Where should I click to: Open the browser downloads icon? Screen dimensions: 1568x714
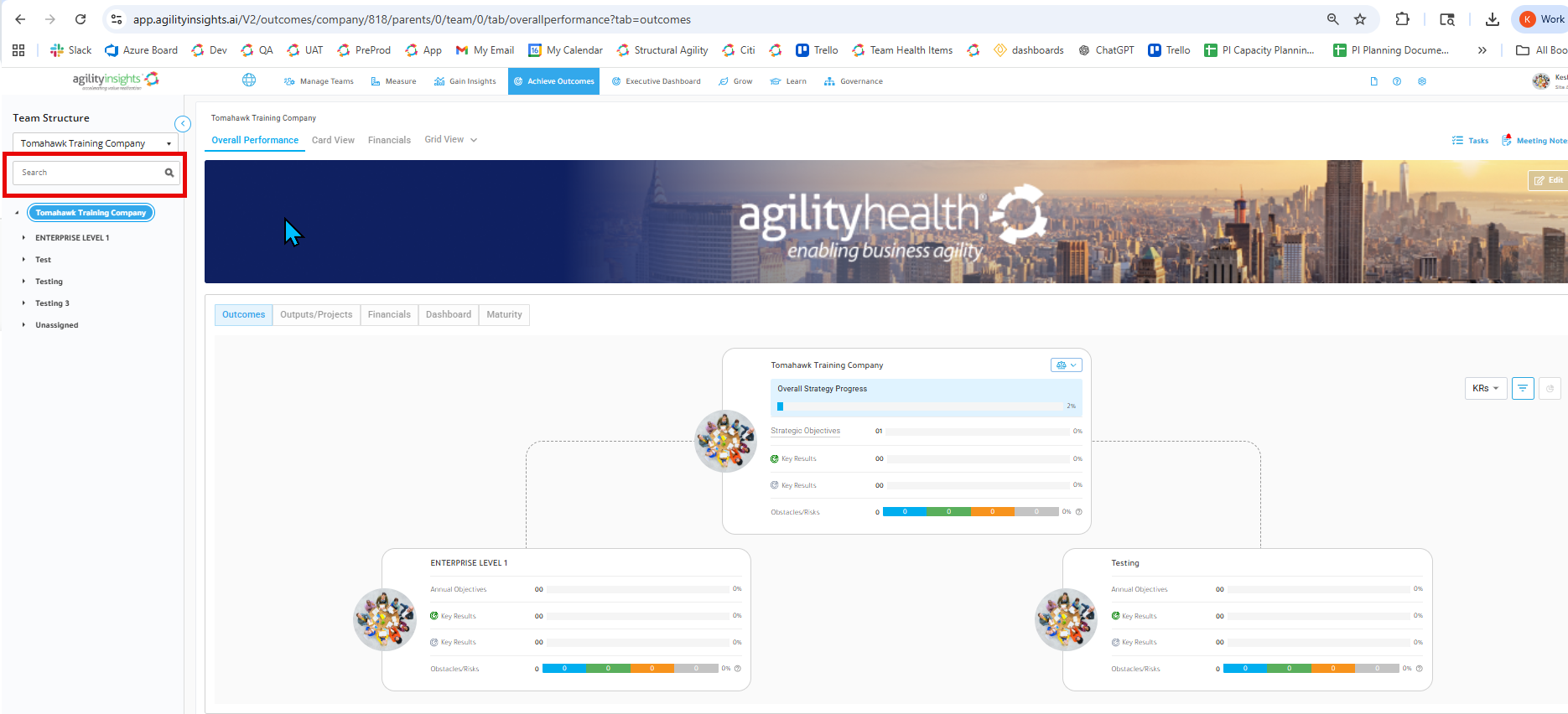(1493, 19)
